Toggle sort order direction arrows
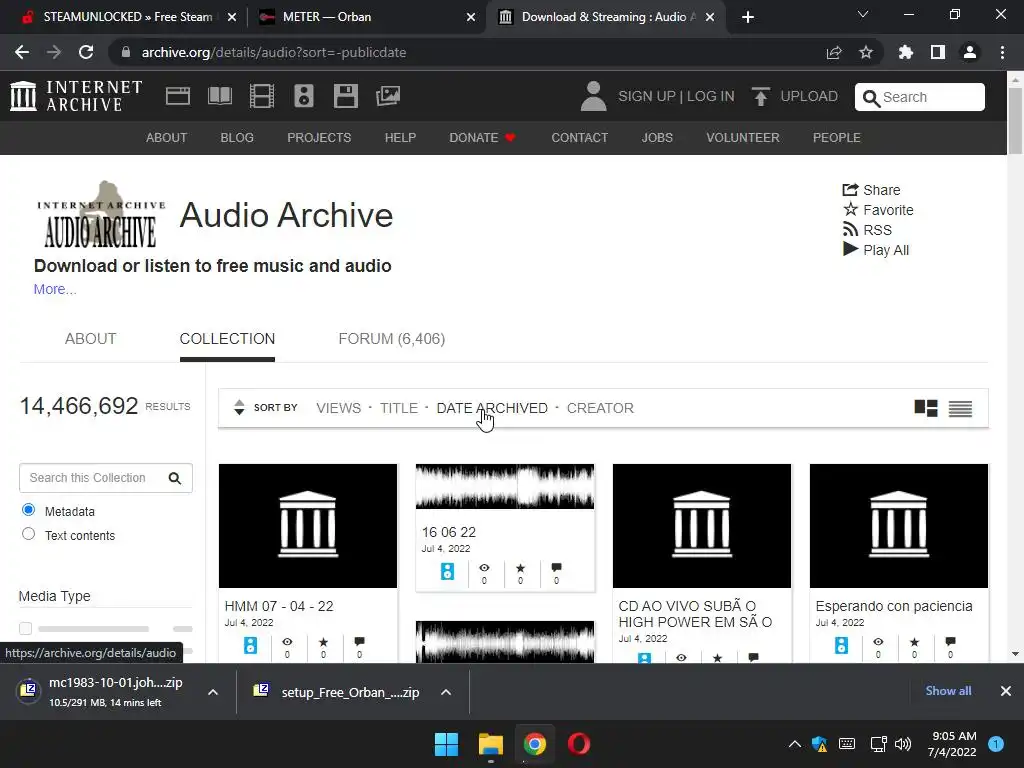Image resolution: width=1024 pixels, height=768 pixels. pyautogui.click(x=239, y=408)
